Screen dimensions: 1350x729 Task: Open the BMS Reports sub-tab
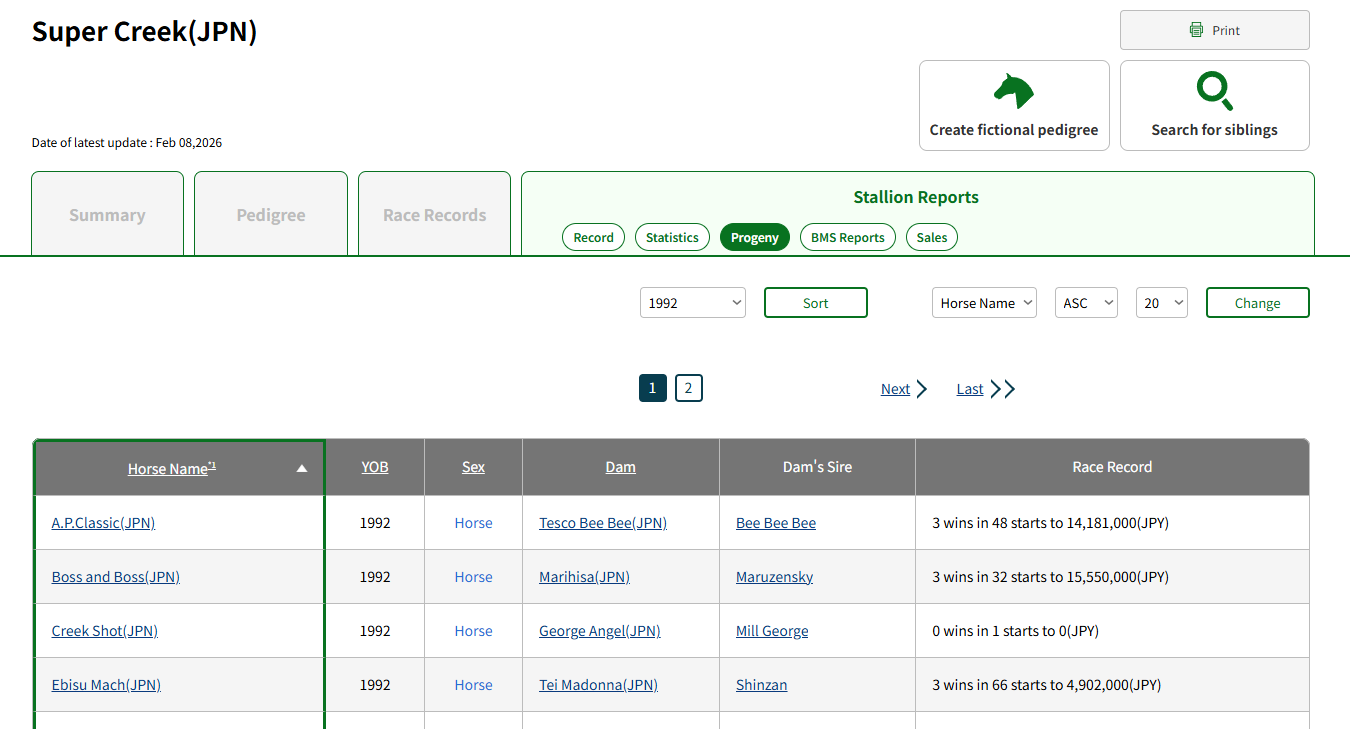pos(848,237)
